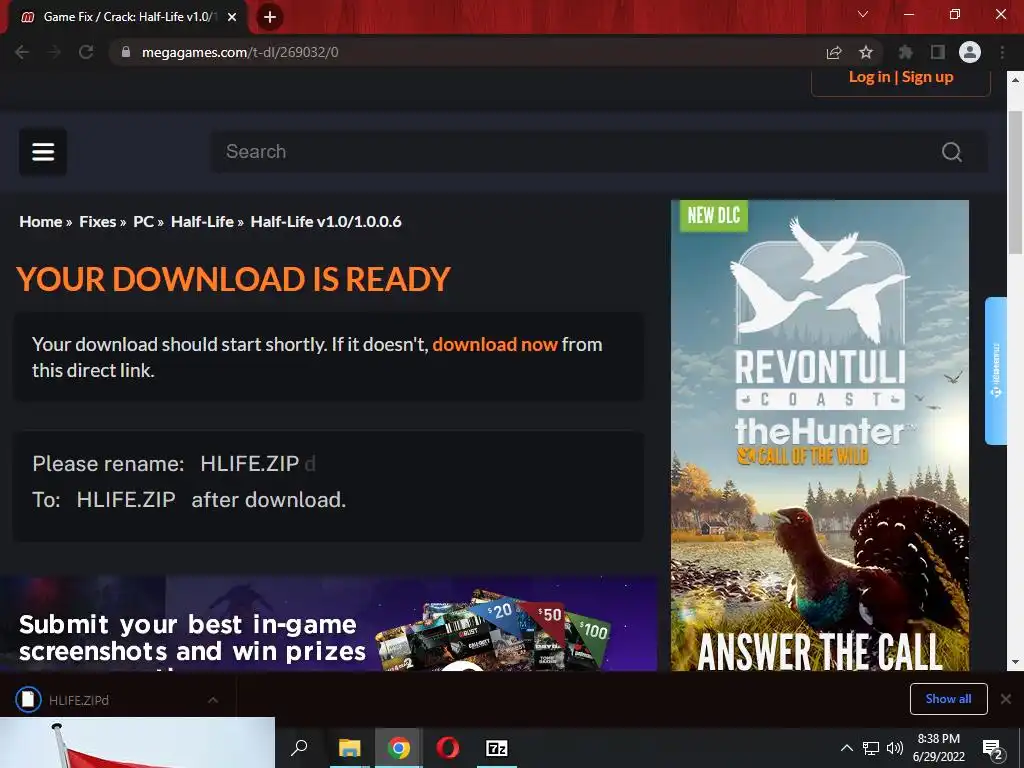Open the tab search dropdown chevron
The width and height of the screenshot is (1024, 768).
click(x=863, y=14)
